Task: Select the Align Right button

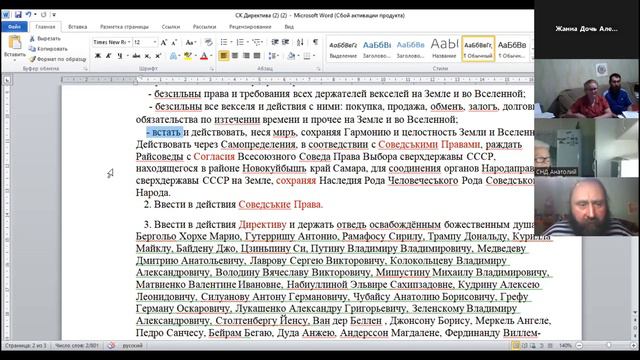Action: [246, 56]
